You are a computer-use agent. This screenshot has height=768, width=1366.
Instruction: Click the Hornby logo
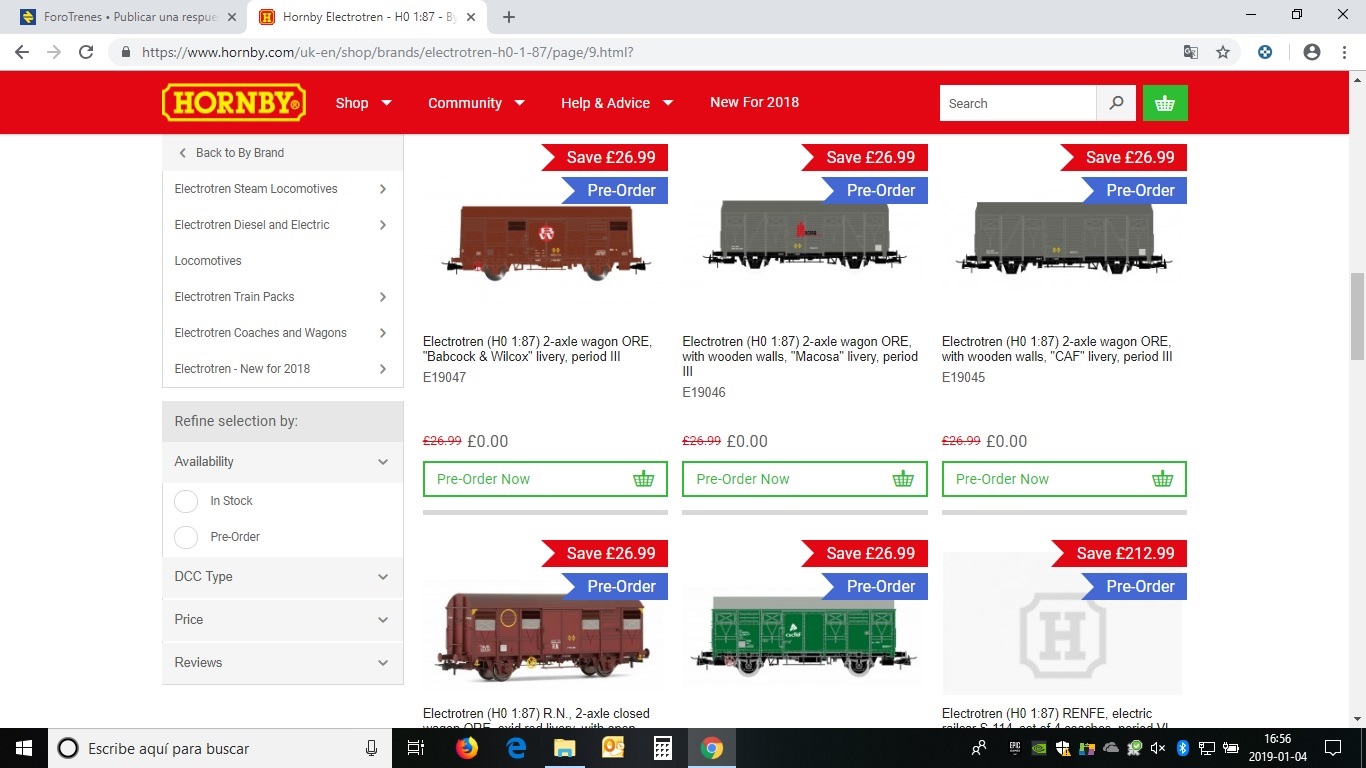tap(234, 103)
